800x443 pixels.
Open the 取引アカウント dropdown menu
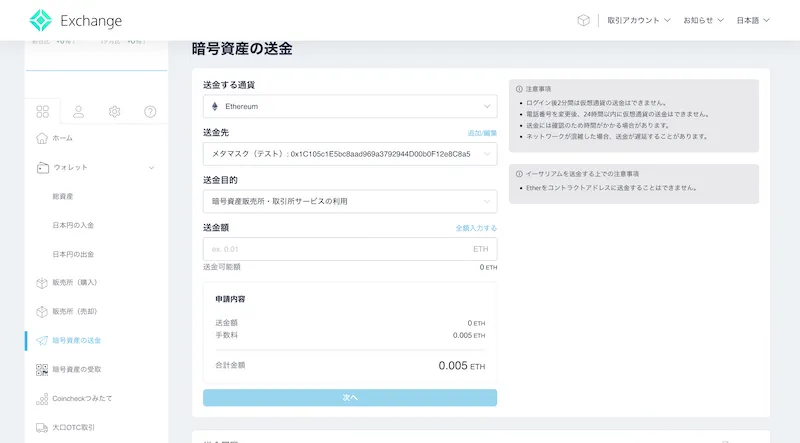pyautogui.click(x=638, y=20)
